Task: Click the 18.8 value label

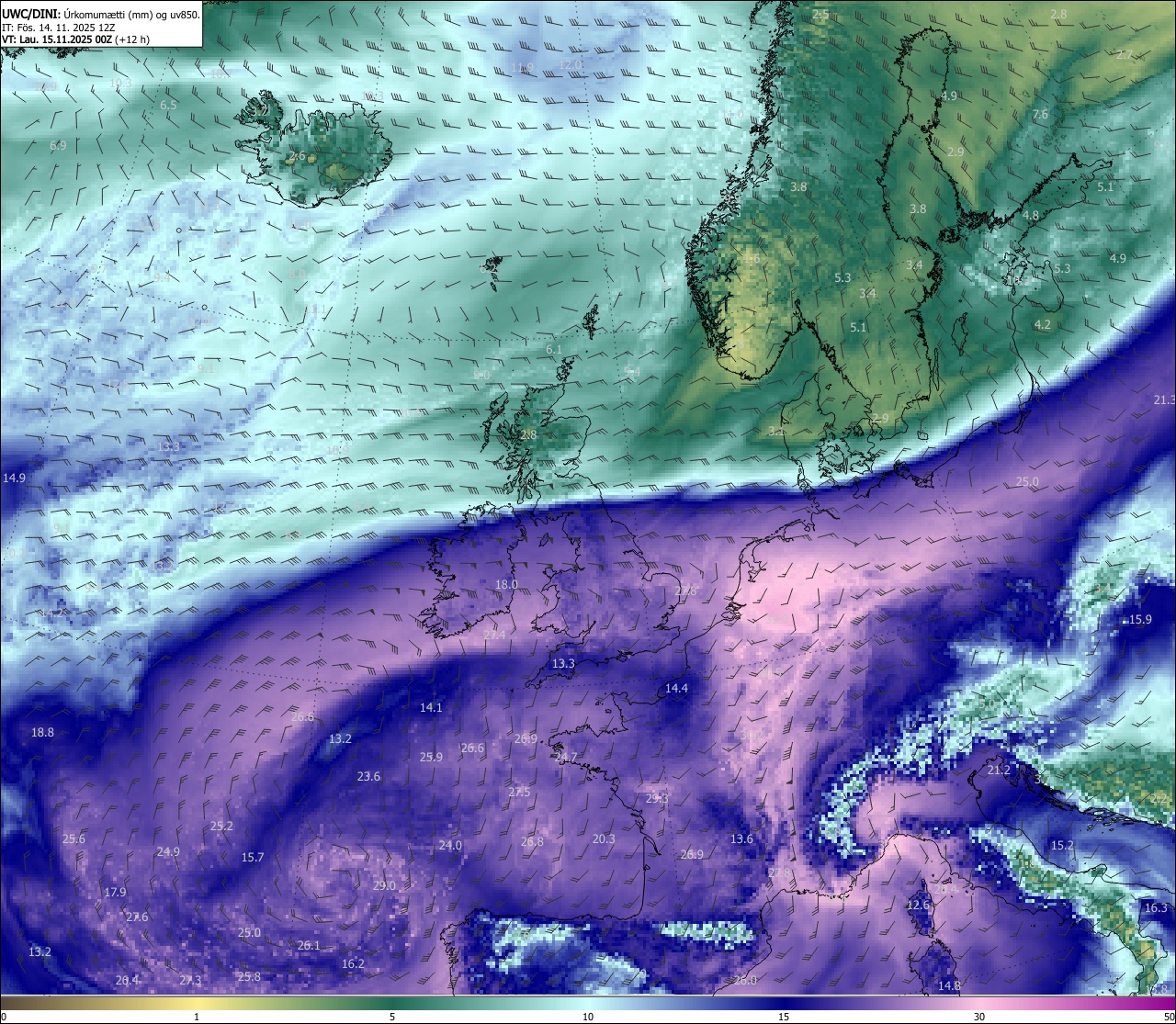Action: (x=42, y=733)
